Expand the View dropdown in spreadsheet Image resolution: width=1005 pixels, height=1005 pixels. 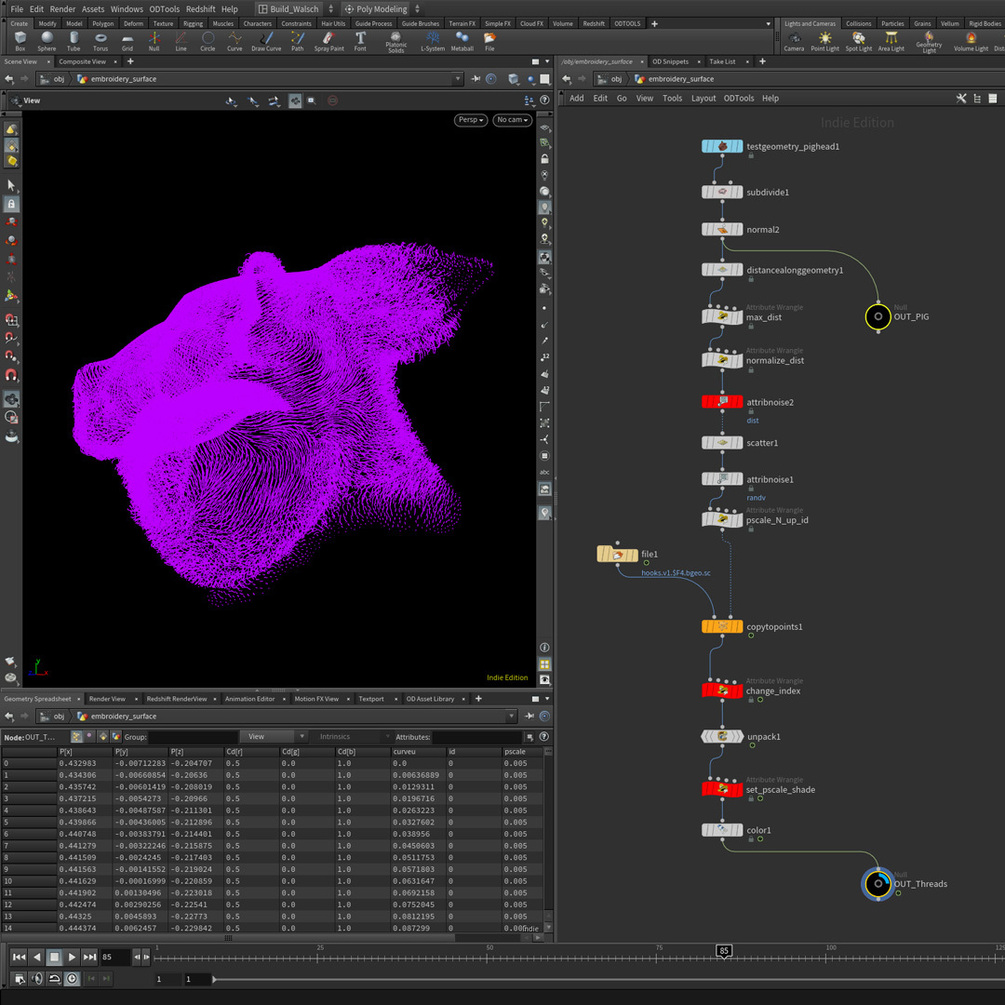coord(270,737)
